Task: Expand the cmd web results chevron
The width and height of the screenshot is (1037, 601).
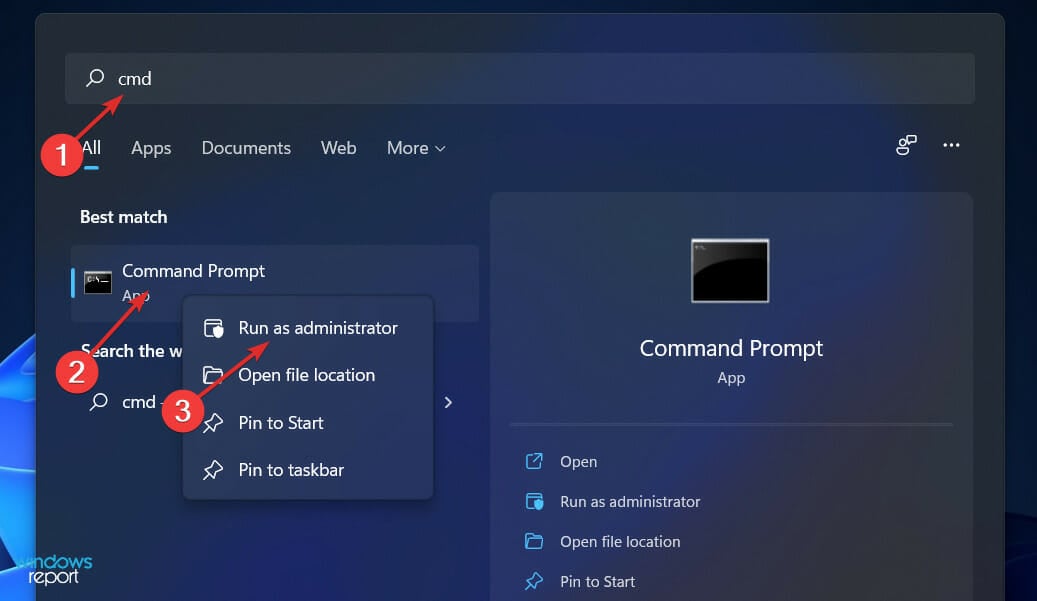Action: tap(448, 402)
